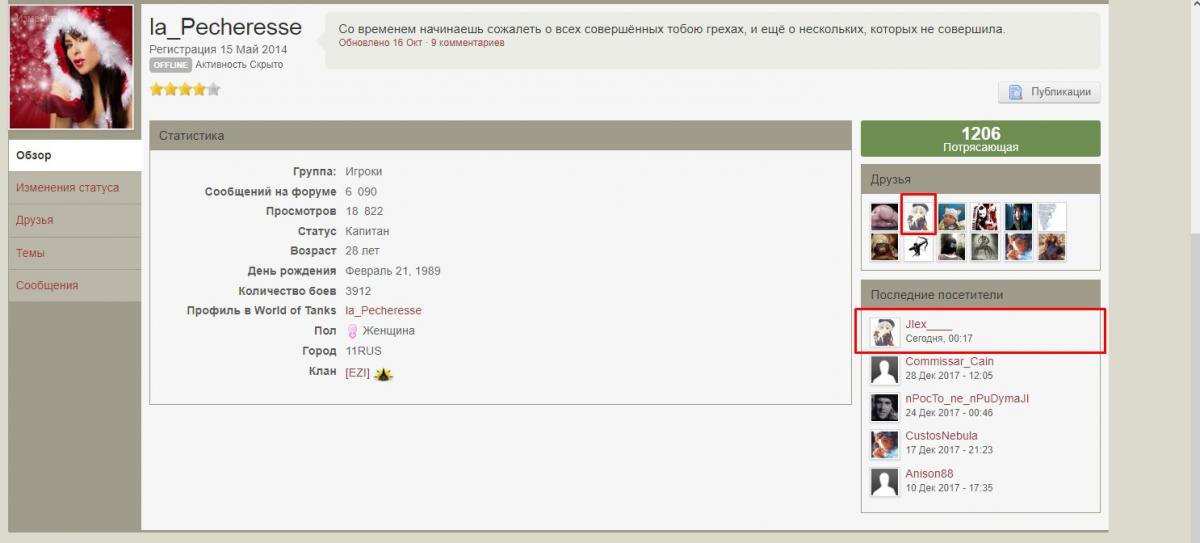
Task: Click the Статистика section header
Action: (499, 136)
